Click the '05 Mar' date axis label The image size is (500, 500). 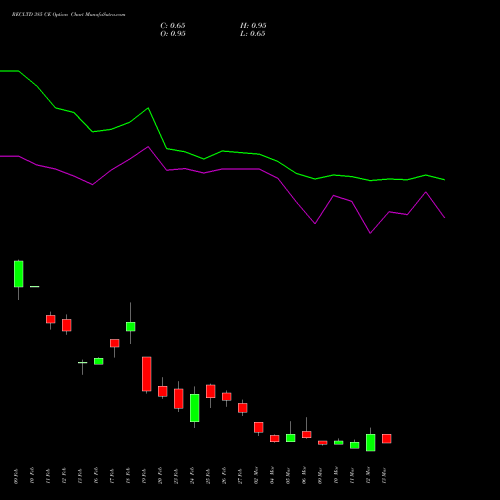(x=288, y=476)
